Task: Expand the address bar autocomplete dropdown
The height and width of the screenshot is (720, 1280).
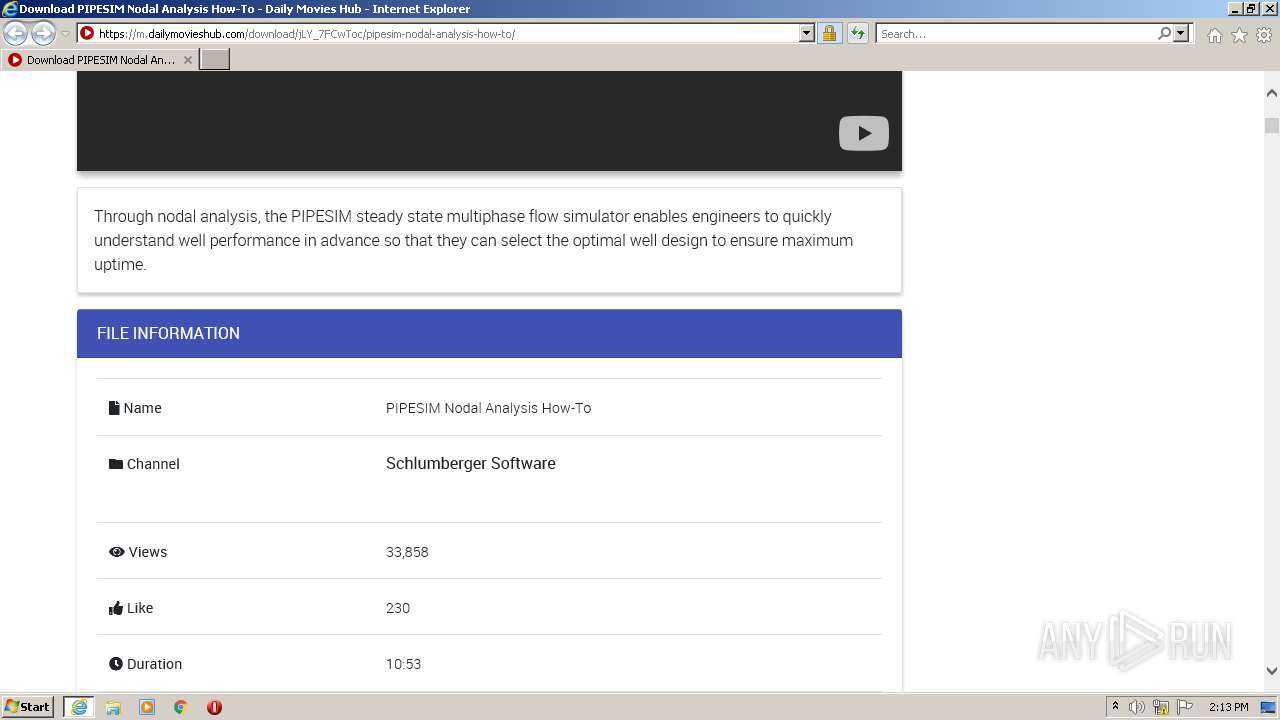Action: tap(807, 33)
